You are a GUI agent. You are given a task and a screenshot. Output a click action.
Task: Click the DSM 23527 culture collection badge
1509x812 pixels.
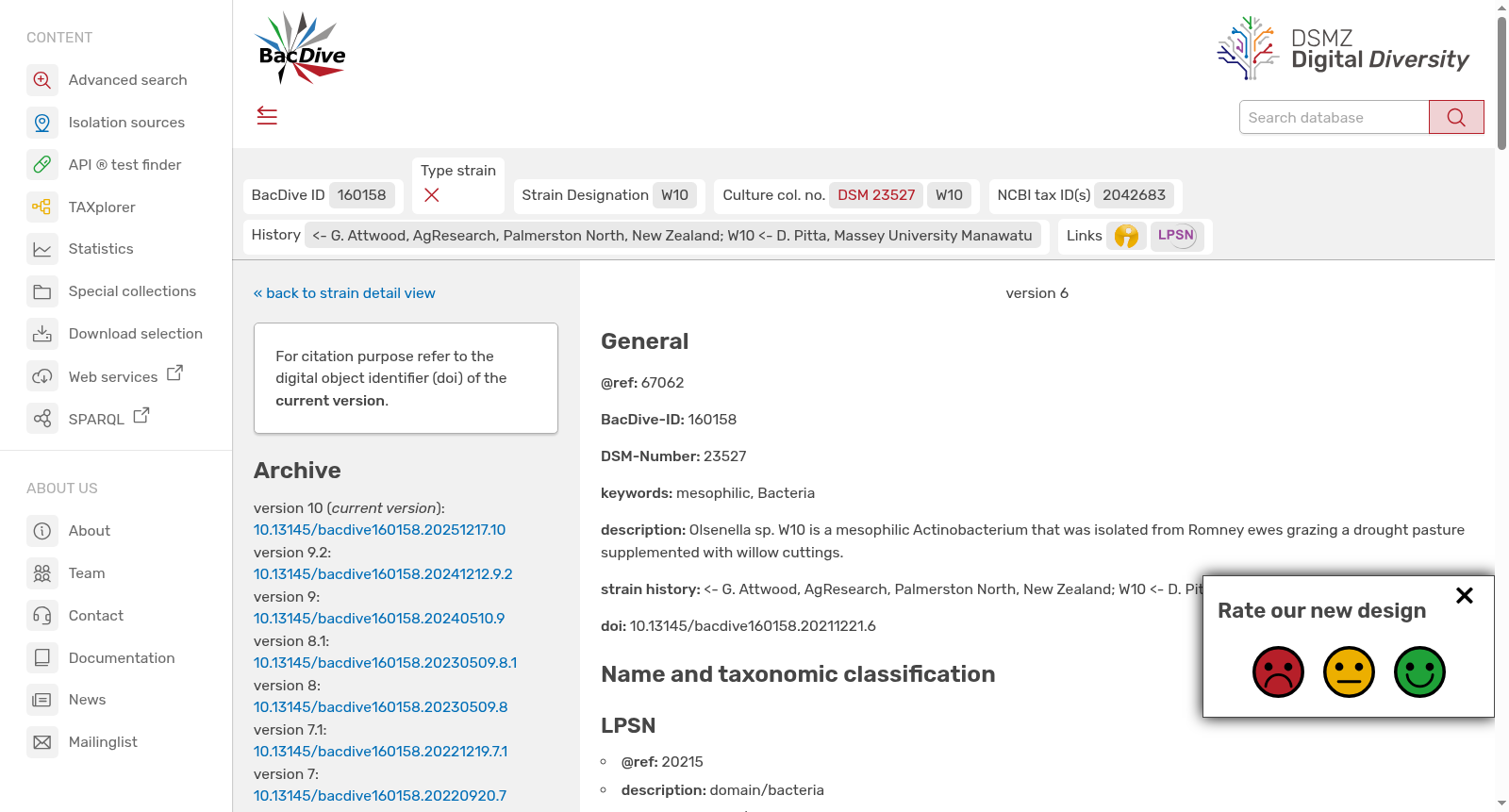point(876,195)
